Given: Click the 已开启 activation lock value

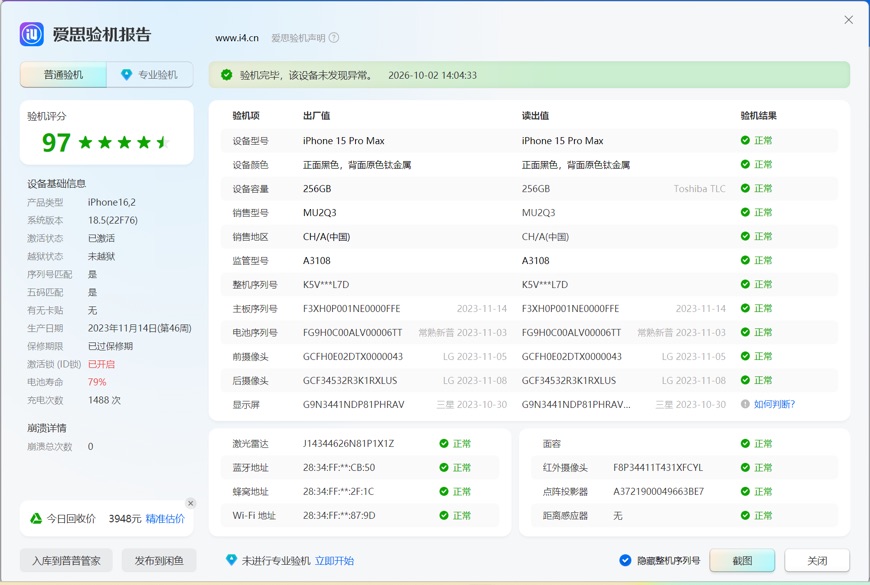Looking at the screenshot, I should click(101, 364).
